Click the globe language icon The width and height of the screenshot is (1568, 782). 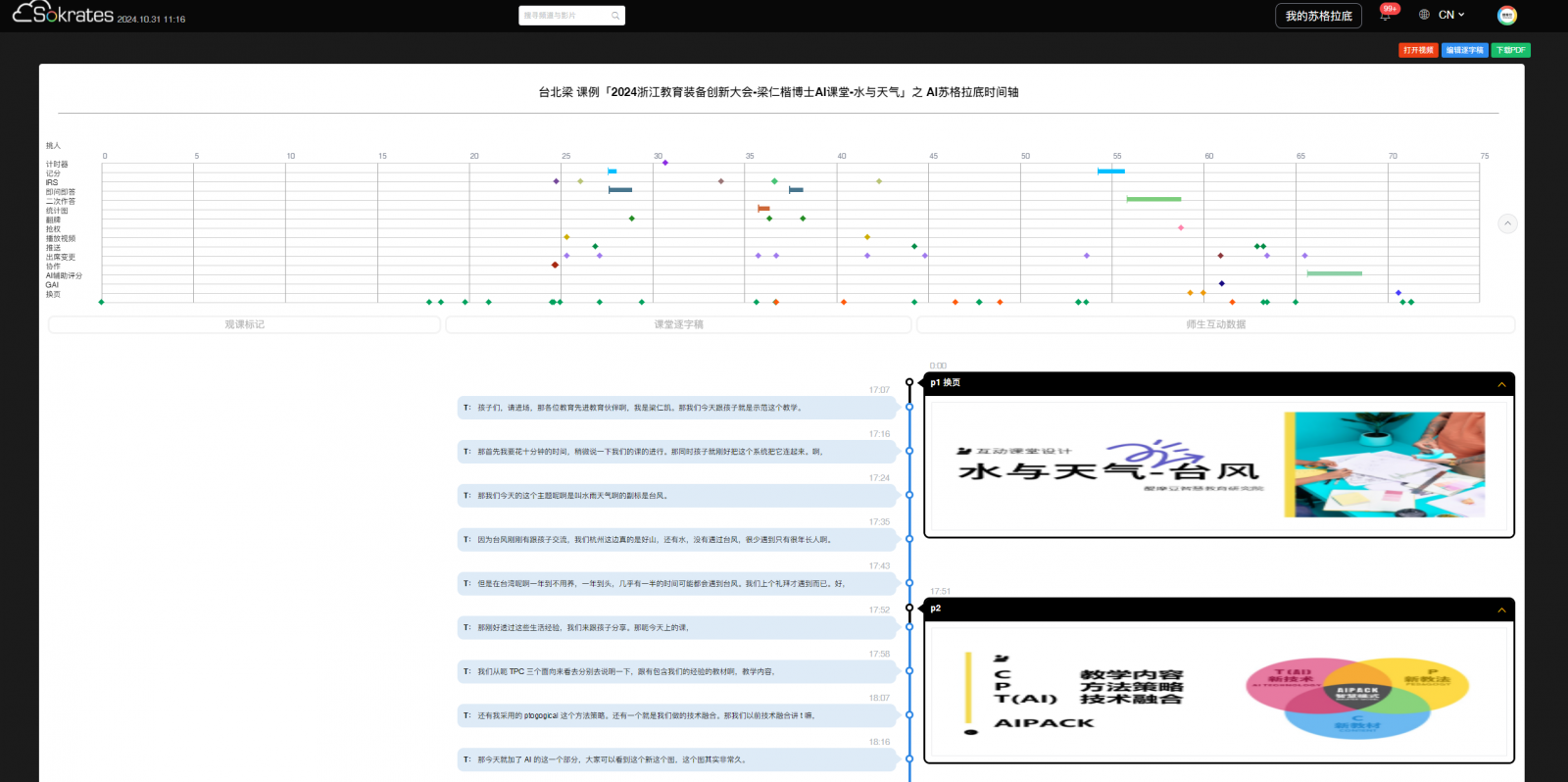pos(1424,15)
